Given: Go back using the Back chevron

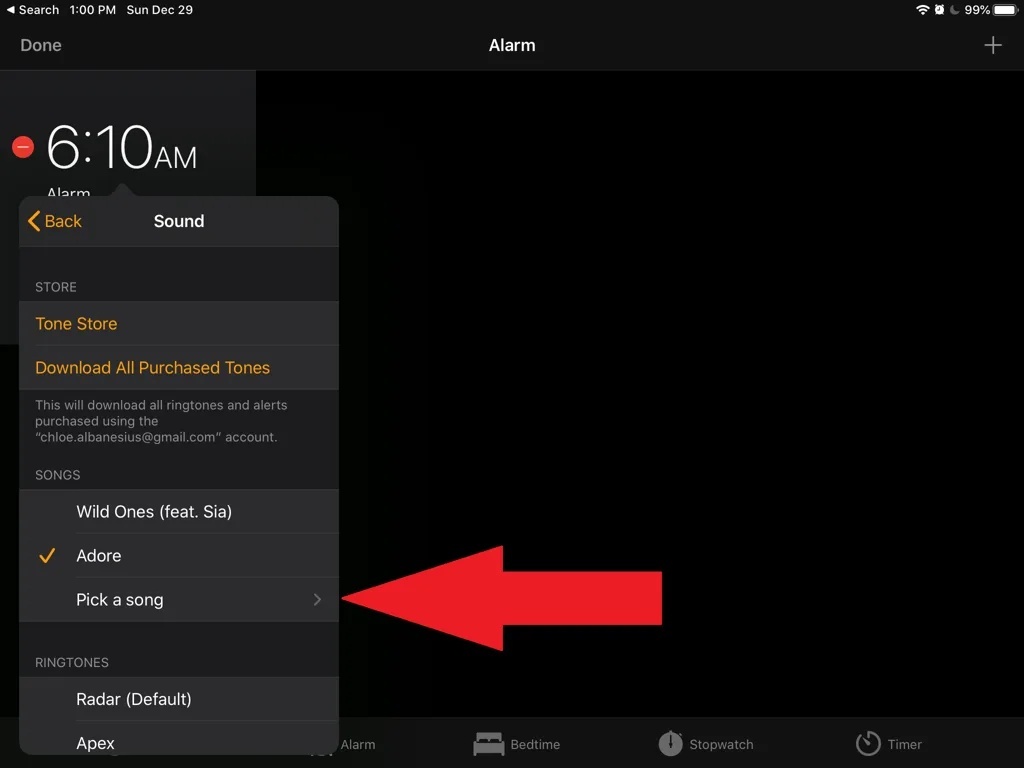Looking at the screenshot, I should click(55, 221).
